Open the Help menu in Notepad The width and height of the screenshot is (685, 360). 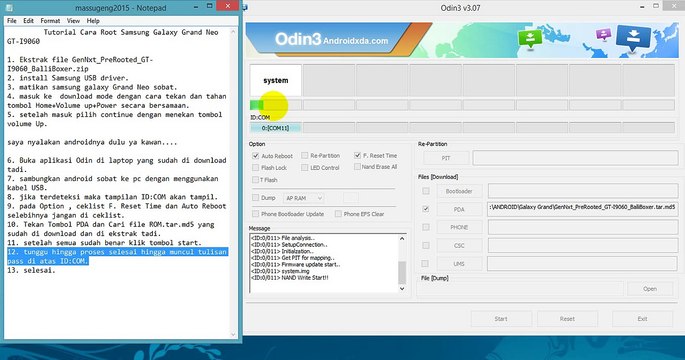coord(93,21)
